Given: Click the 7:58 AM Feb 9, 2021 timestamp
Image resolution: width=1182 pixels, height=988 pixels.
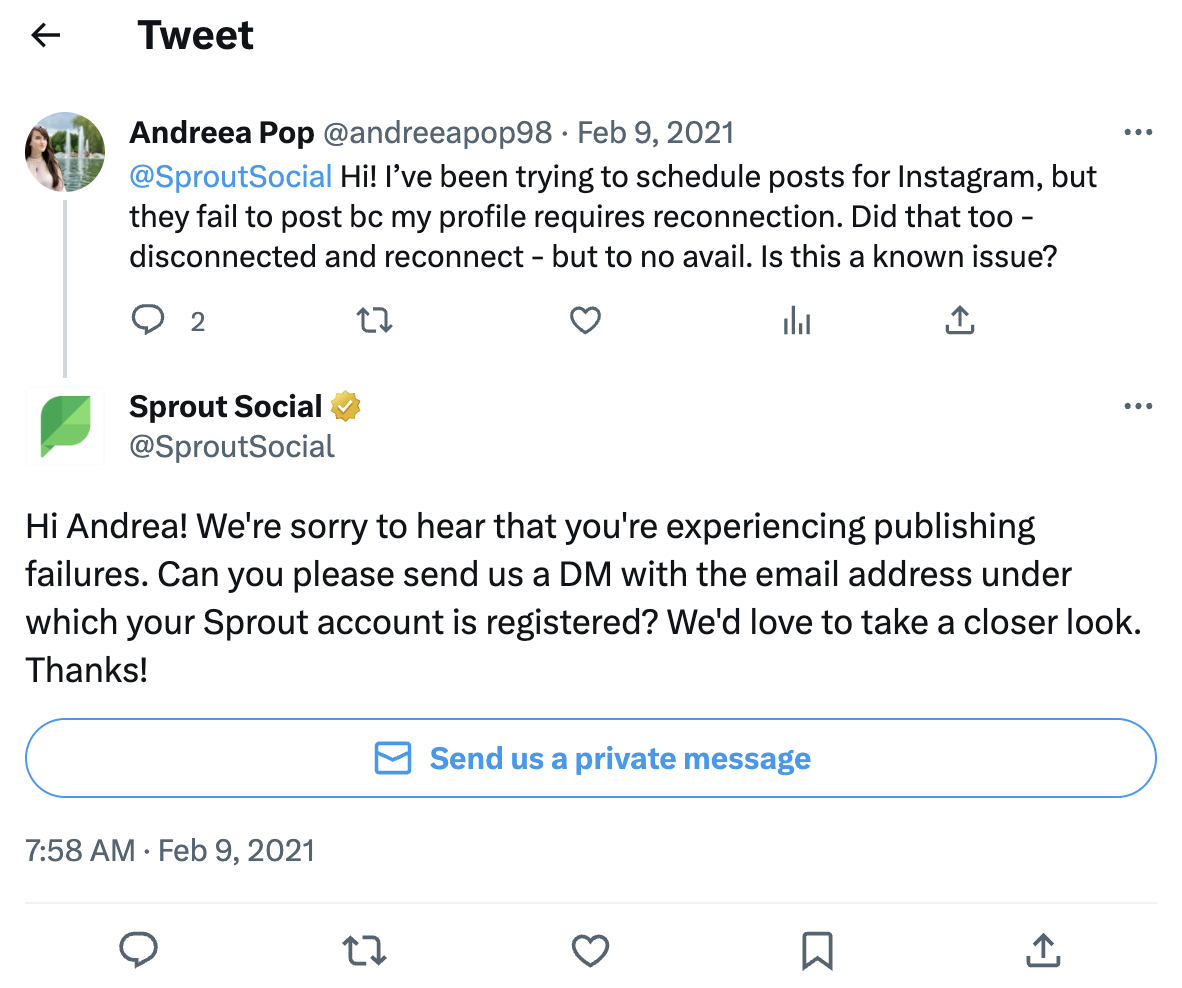Looking at the screenshot, I should (x=170, y=850).
